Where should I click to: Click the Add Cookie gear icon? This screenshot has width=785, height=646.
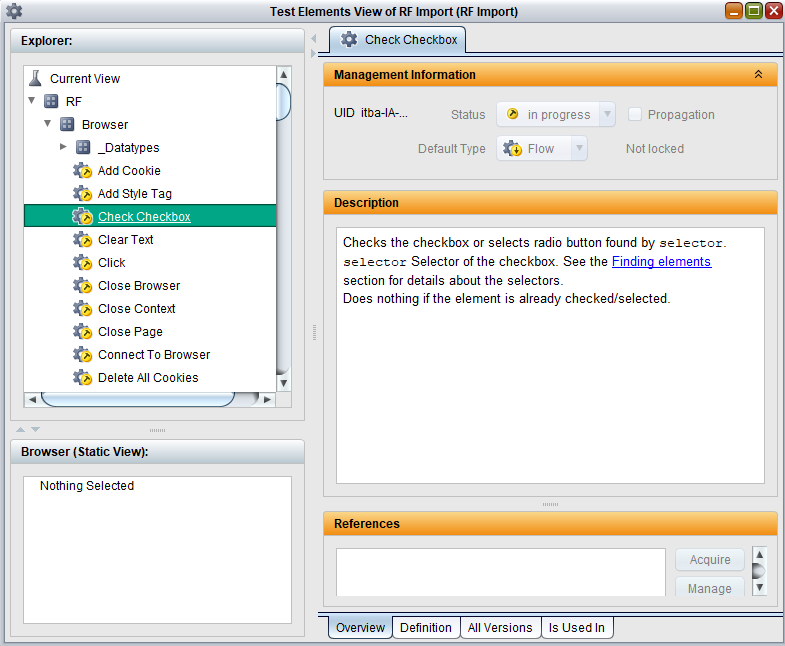83,171
